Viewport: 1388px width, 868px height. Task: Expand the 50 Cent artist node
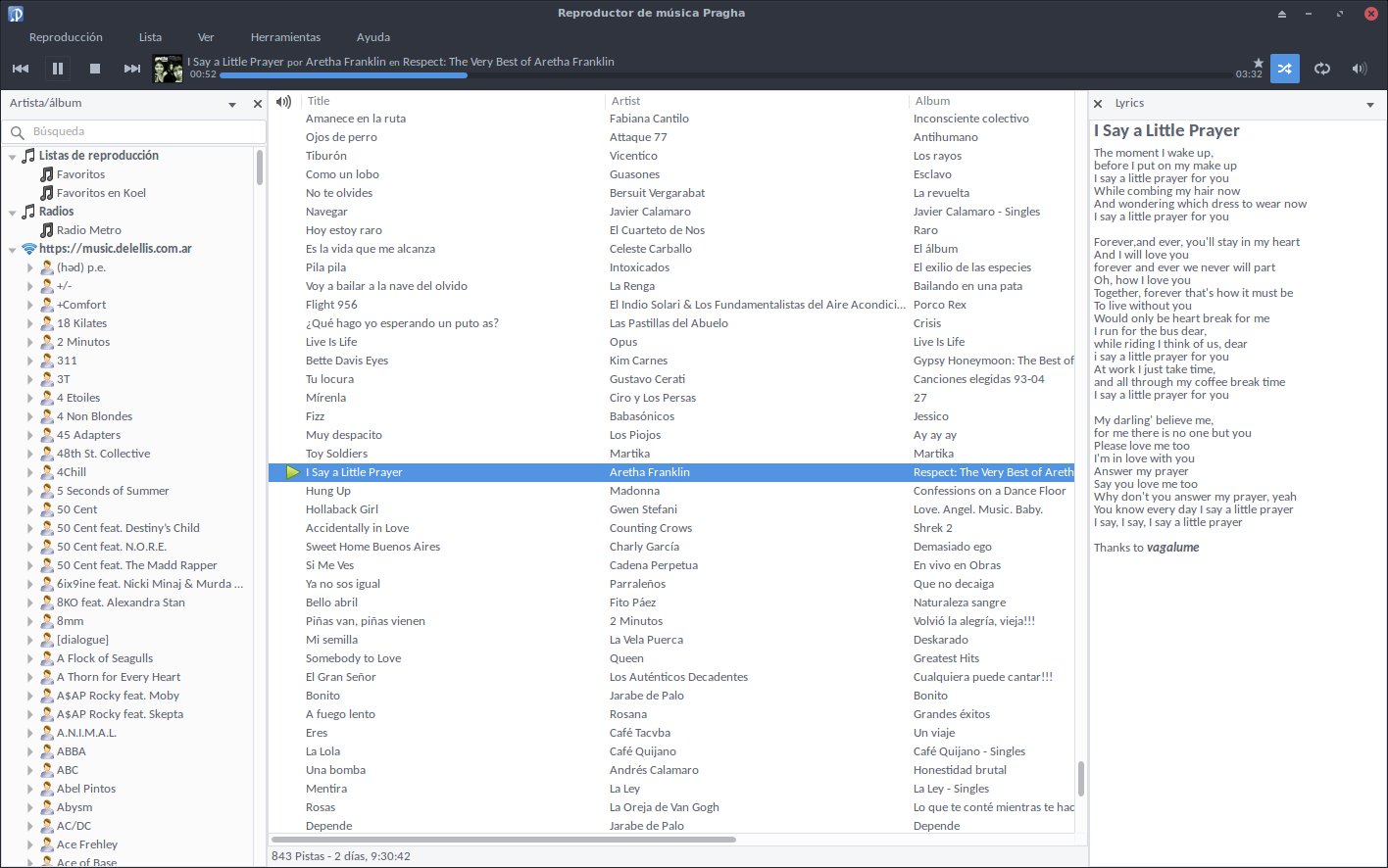coord(30,509)
